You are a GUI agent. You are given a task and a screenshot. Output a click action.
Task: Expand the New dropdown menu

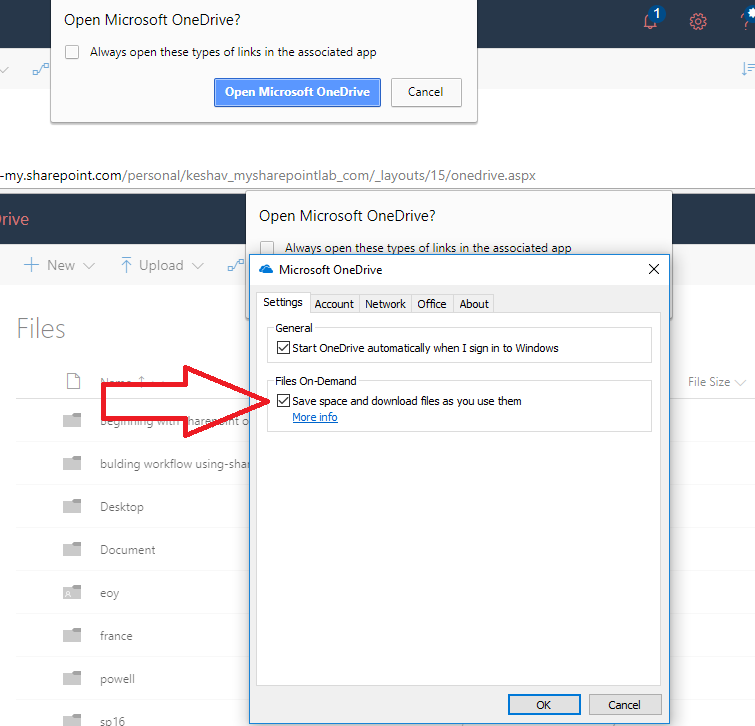coord(89,266)
